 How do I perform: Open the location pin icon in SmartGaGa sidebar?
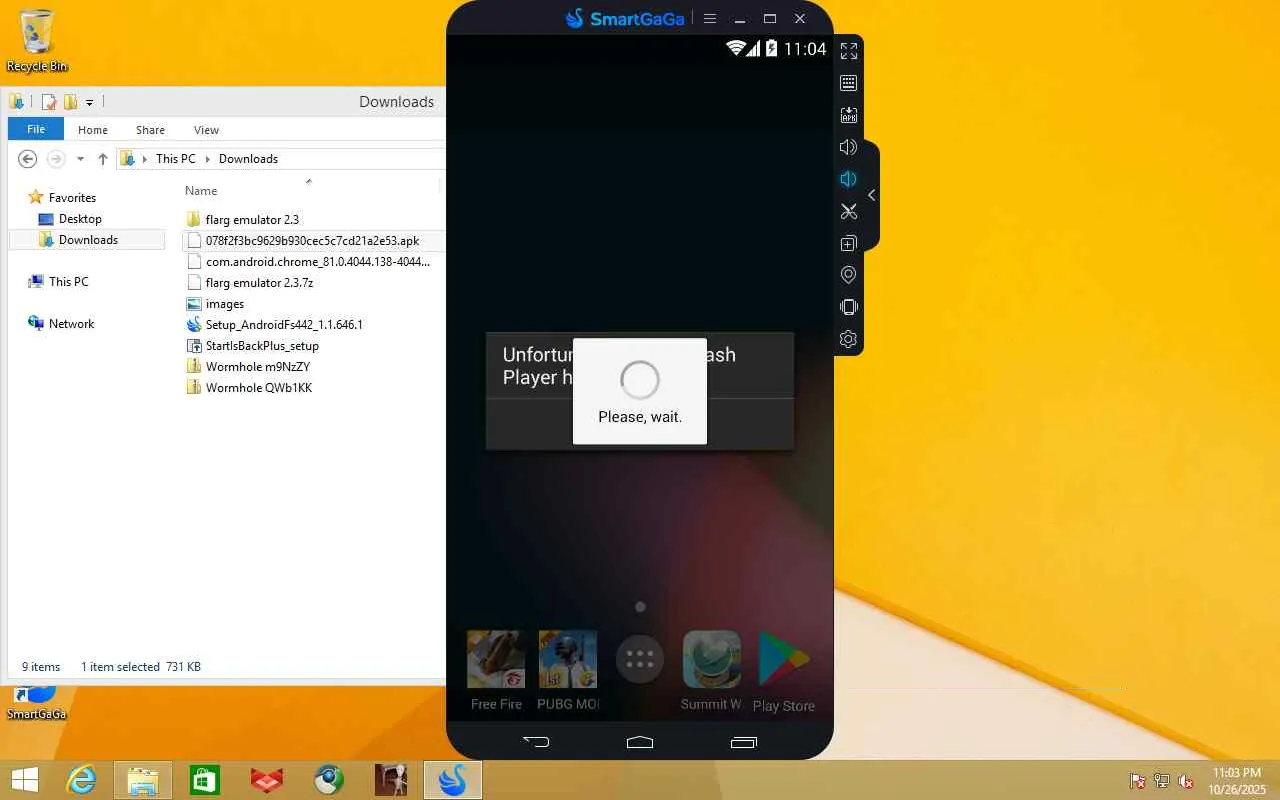click(x=848, y=275)
